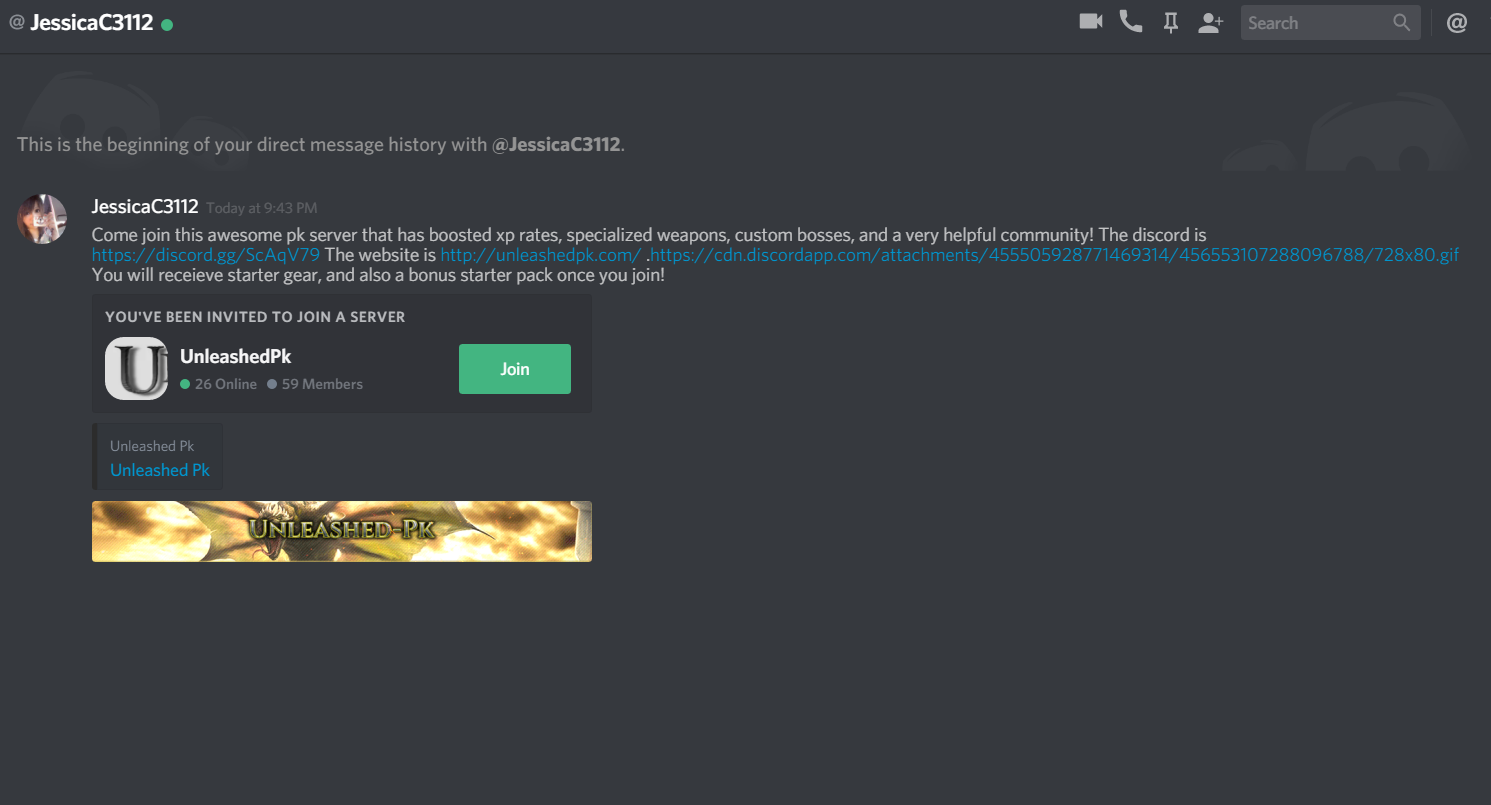Click the UnleashedPk server U icon
1491x805 pixels.
pos(136,369)
